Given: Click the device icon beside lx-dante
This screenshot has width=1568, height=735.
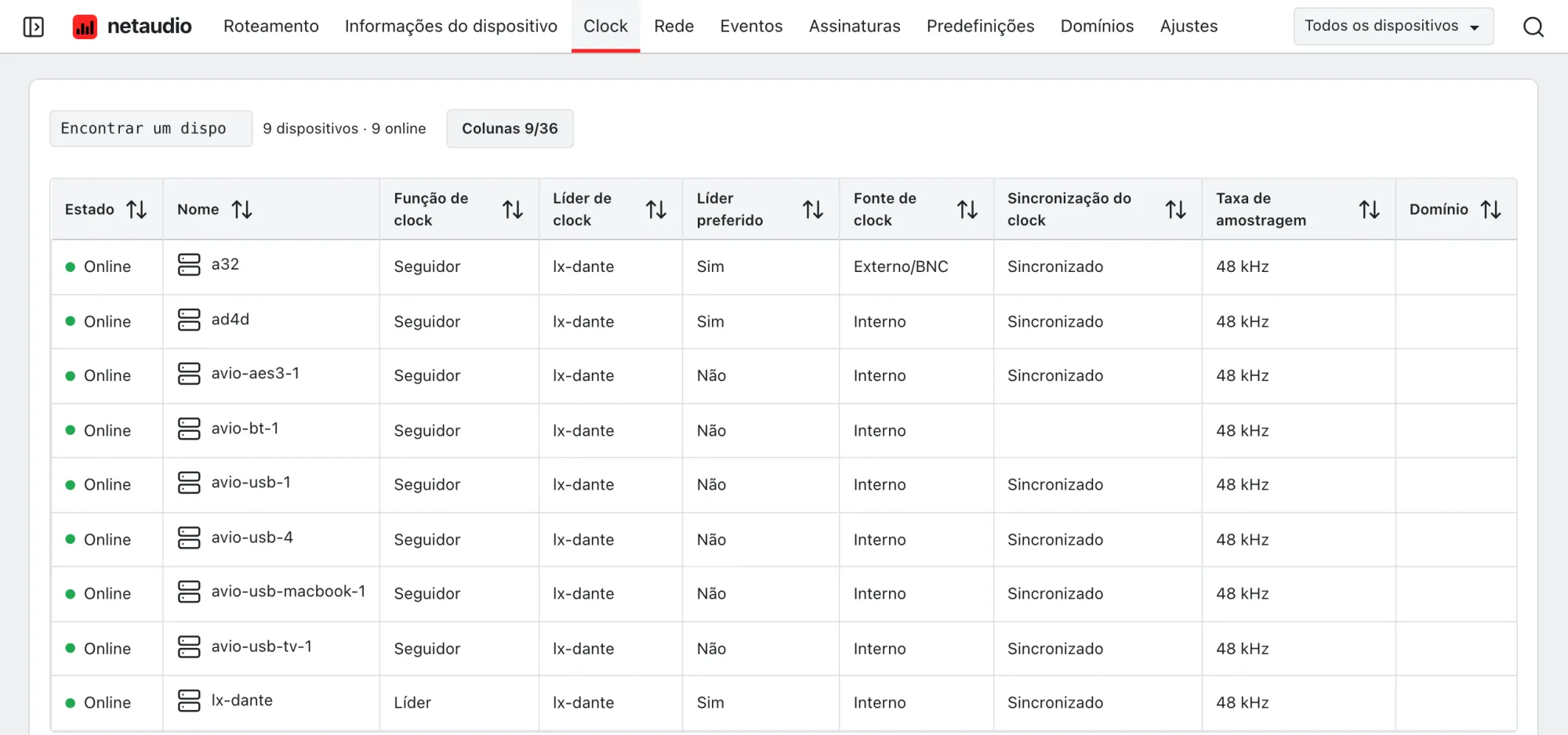Looking at the screenshot, I should [189, 701].
